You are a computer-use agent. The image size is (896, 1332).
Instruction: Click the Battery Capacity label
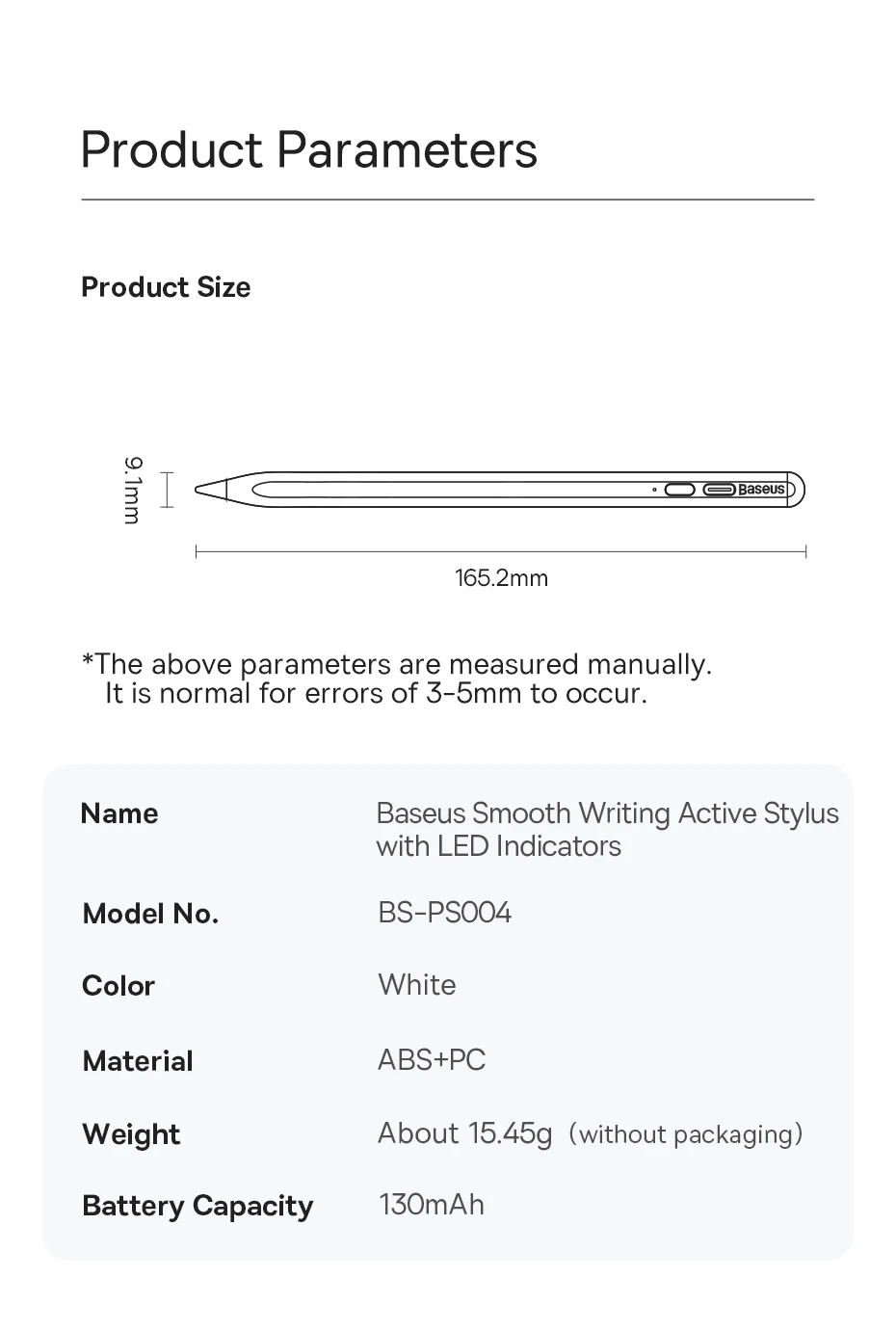click(x=198, y=1207)
